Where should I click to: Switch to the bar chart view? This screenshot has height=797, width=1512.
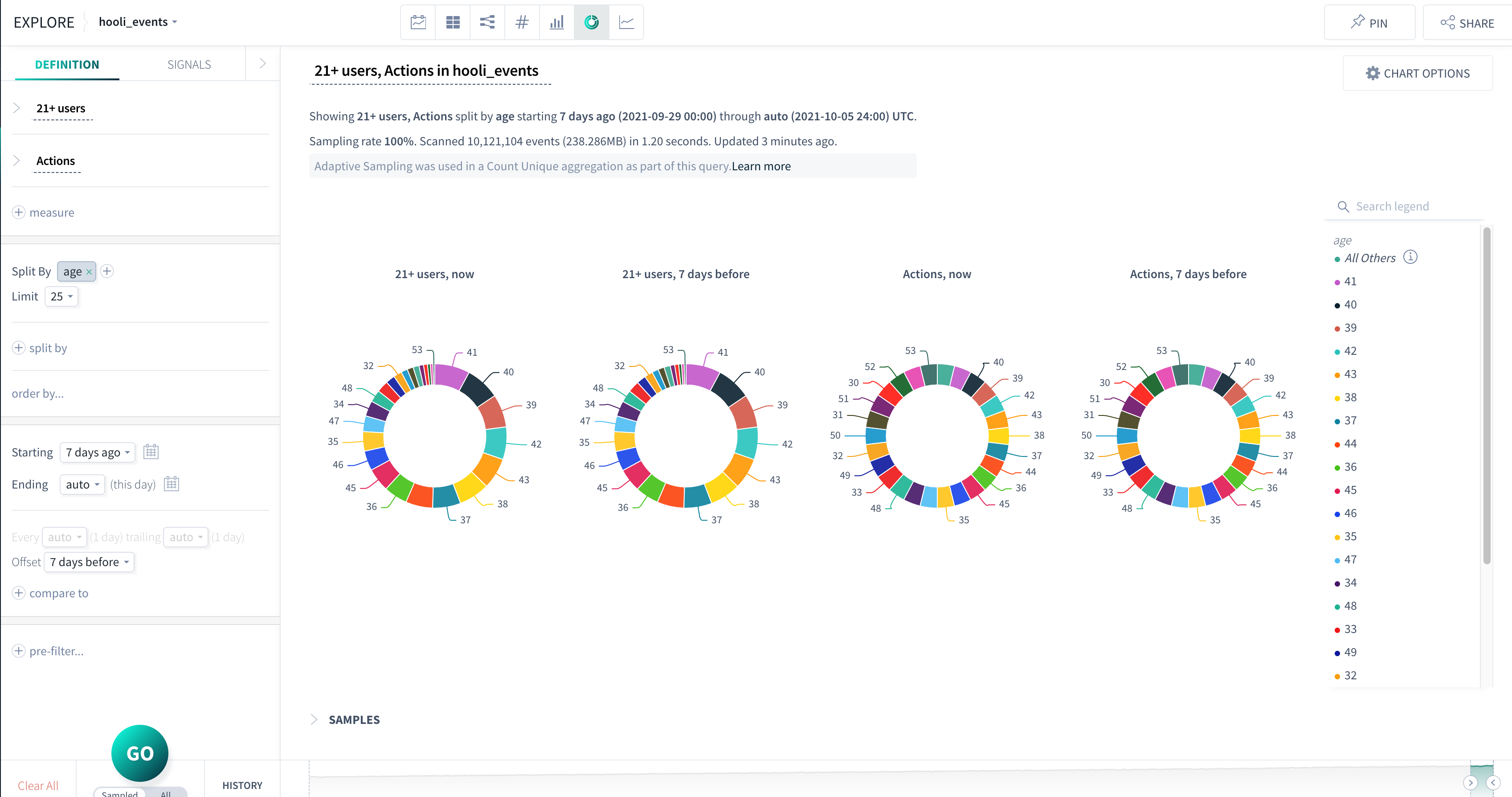pos(556,22)
